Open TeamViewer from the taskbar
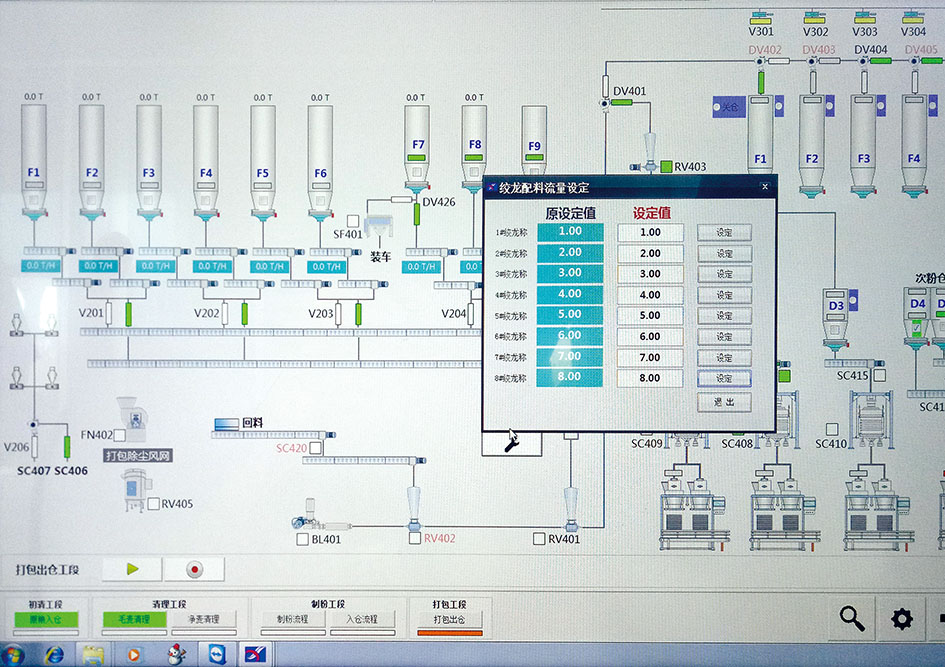 pyautogui.click(x=217, y=654)
